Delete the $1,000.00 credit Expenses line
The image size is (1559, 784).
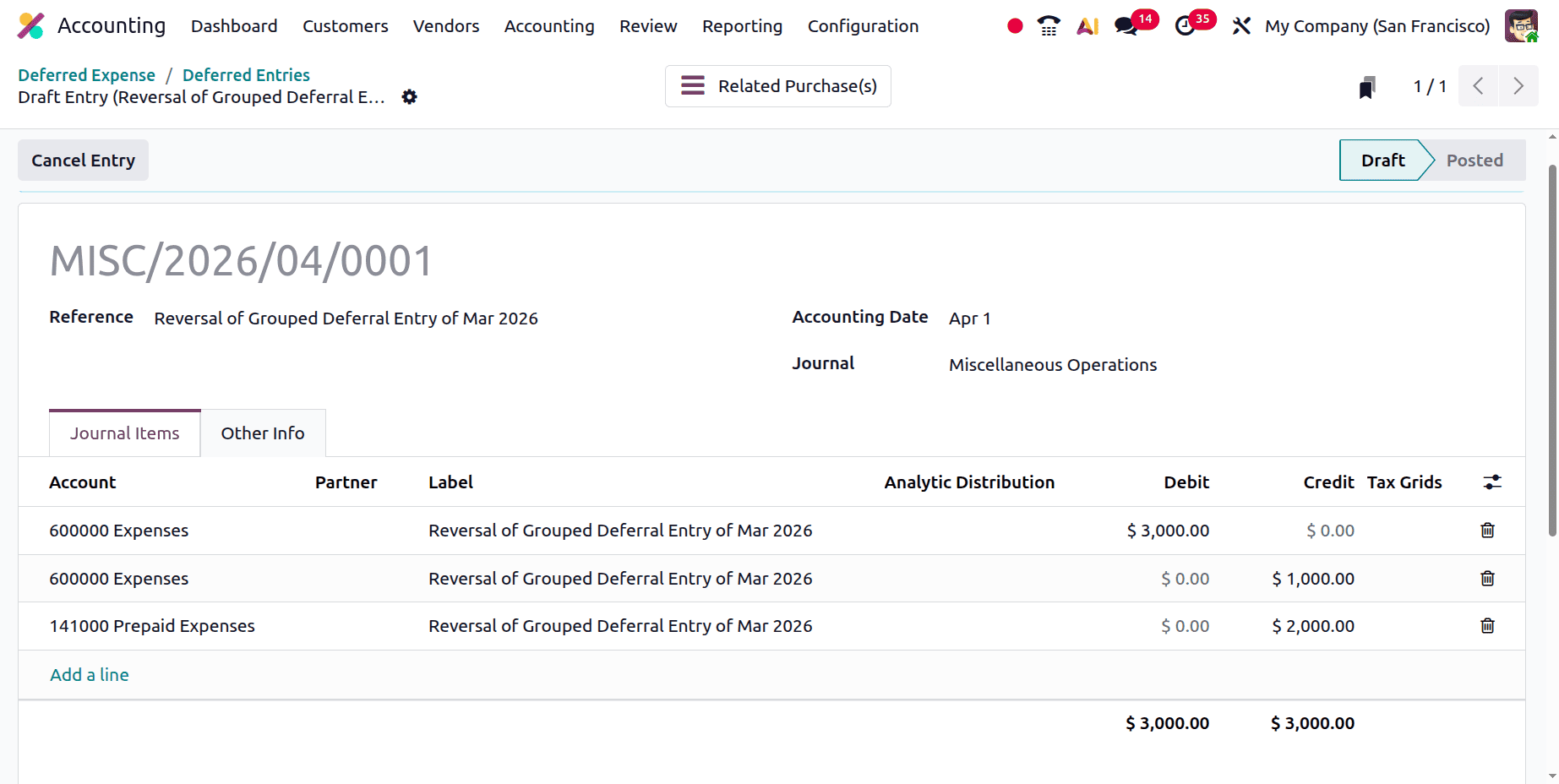(x=1487, y=579)
